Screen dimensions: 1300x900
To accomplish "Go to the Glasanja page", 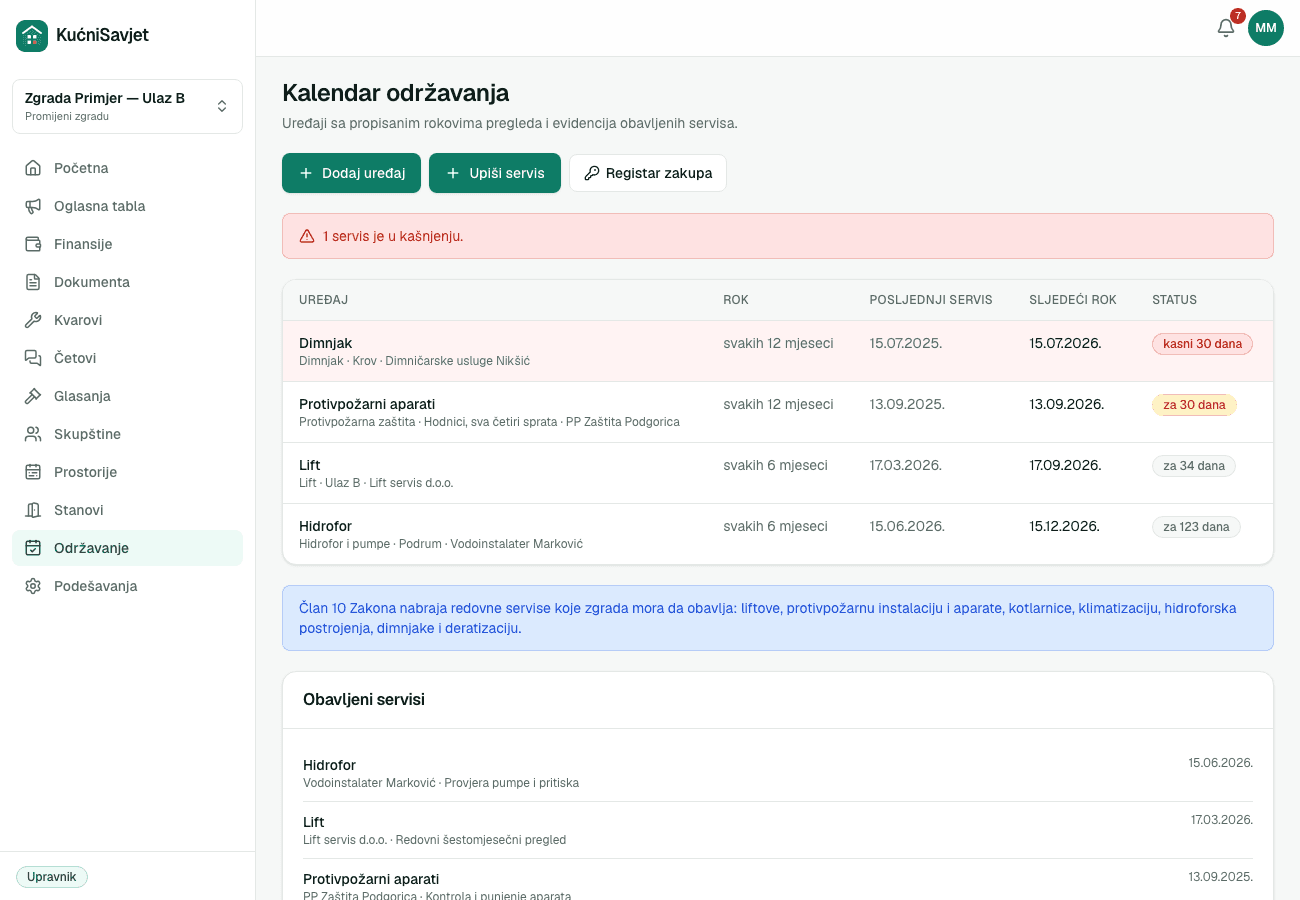I will point(127,396).
